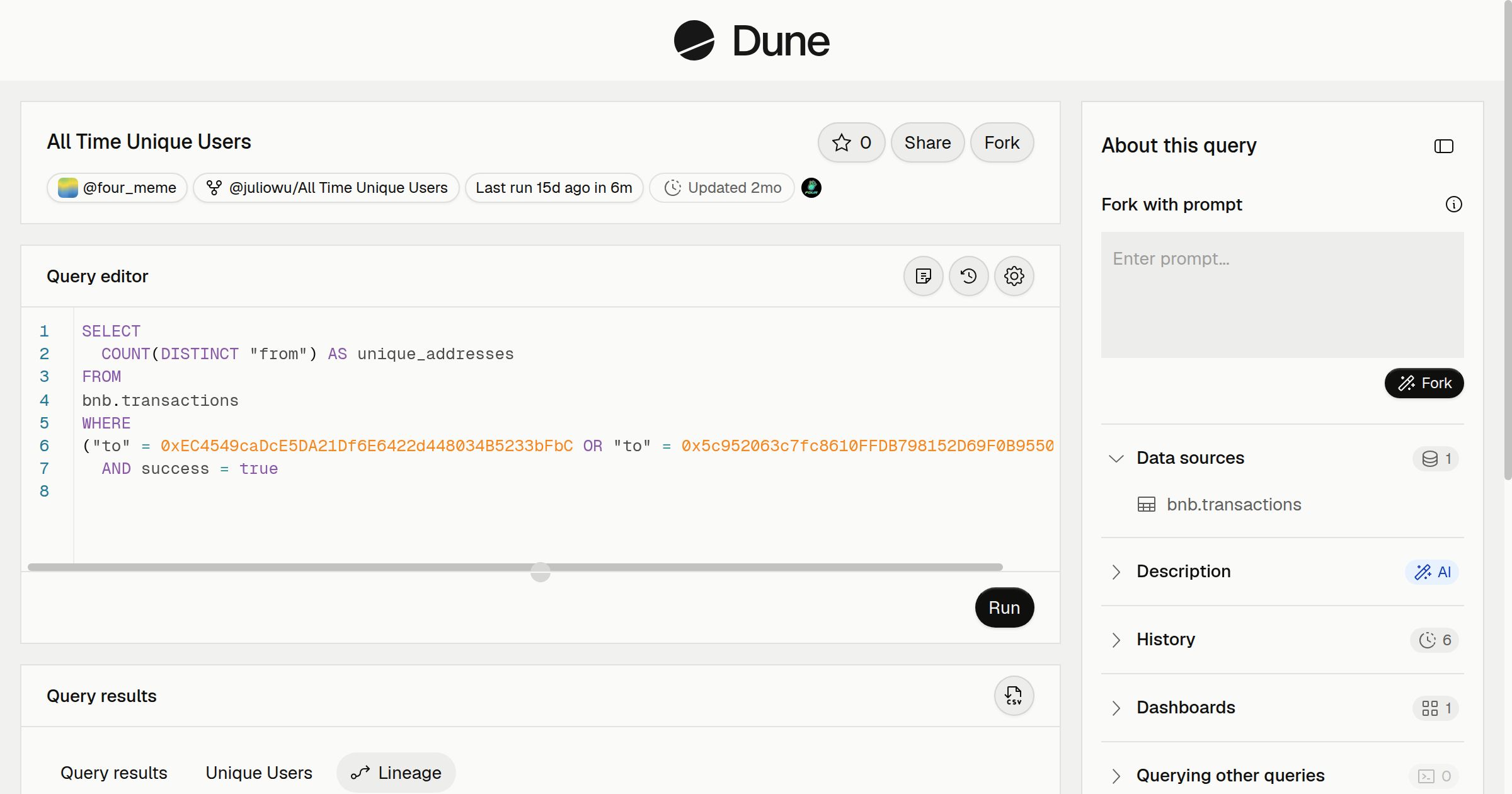The width and height of the screenshot is (1512, 794).
Task: Expand the Description section
Action: [x=1116, y=572]
